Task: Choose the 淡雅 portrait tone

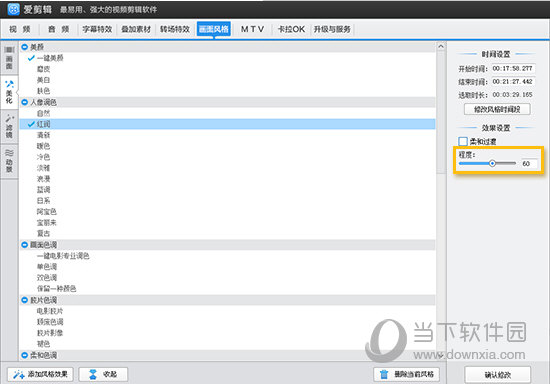Action: tap(43, 168)
